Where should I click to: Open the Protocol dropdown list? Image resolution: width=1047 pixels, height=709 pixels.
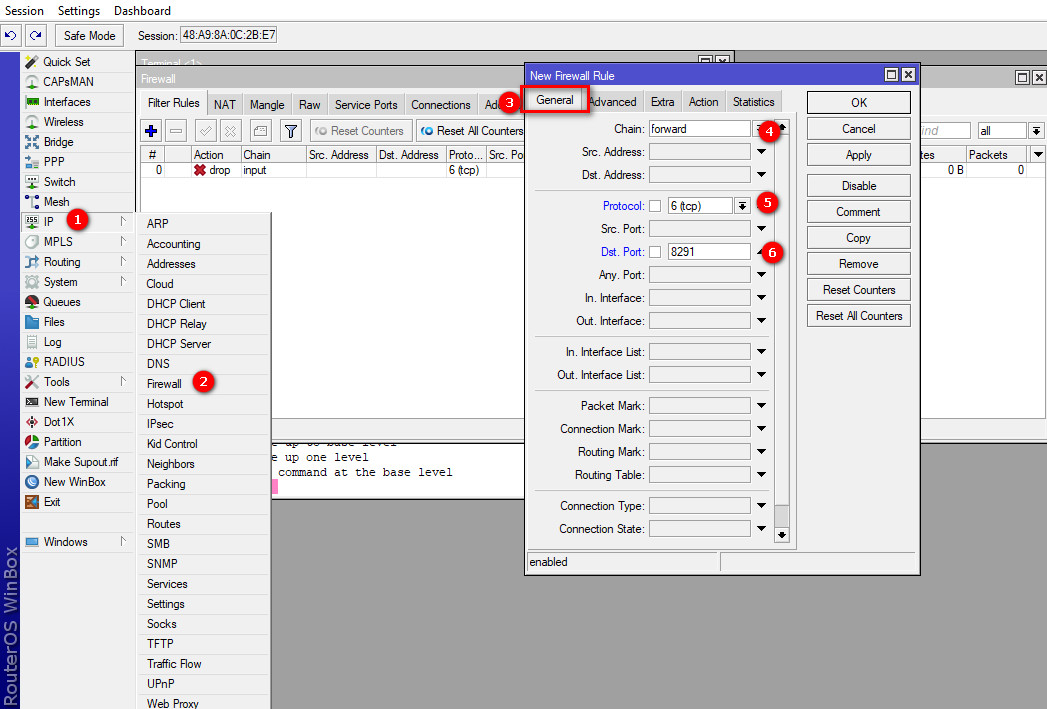pyautogui.click(x=742, y=206)
